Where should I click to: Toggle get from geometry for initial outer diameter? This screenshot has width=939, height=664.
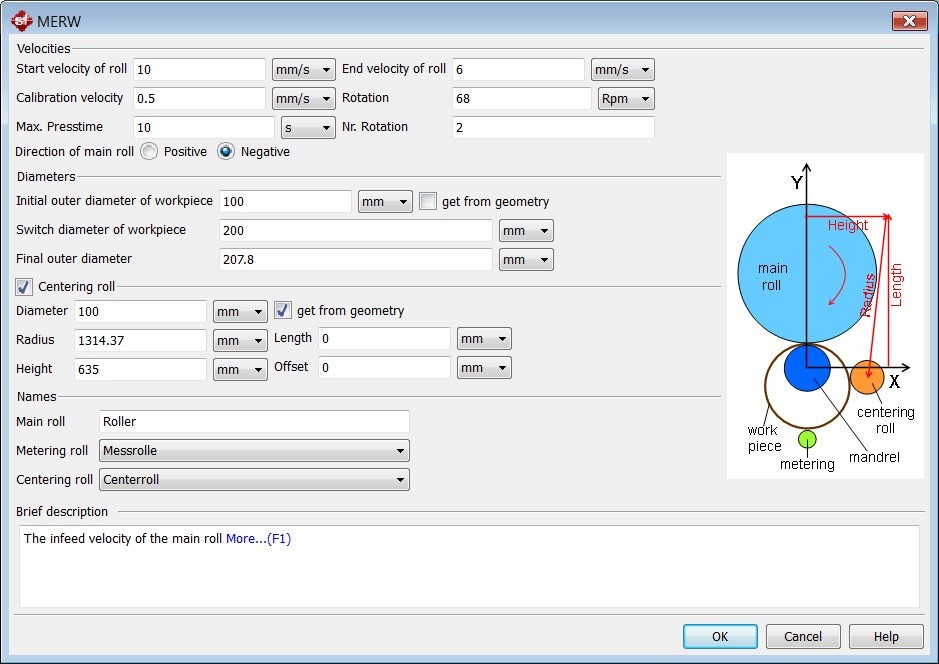click(x=428, y=201)
